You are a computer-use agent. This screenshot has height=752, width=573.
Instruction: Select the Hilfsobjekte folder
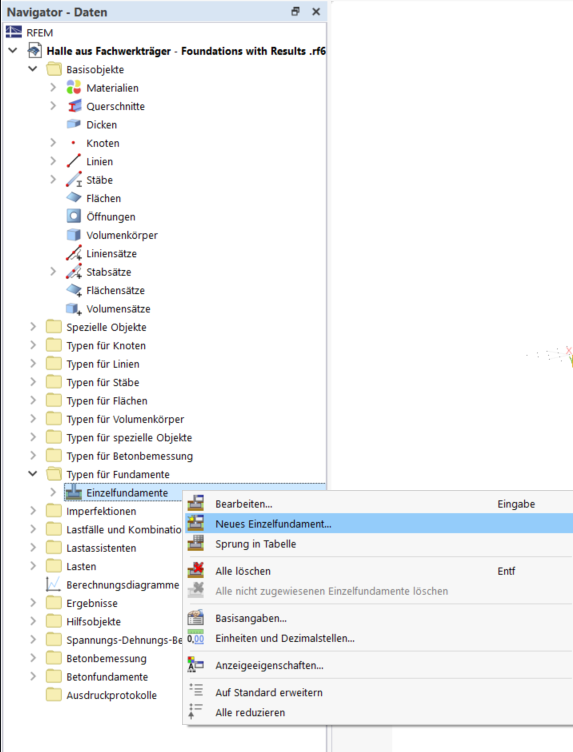[94, 621]
